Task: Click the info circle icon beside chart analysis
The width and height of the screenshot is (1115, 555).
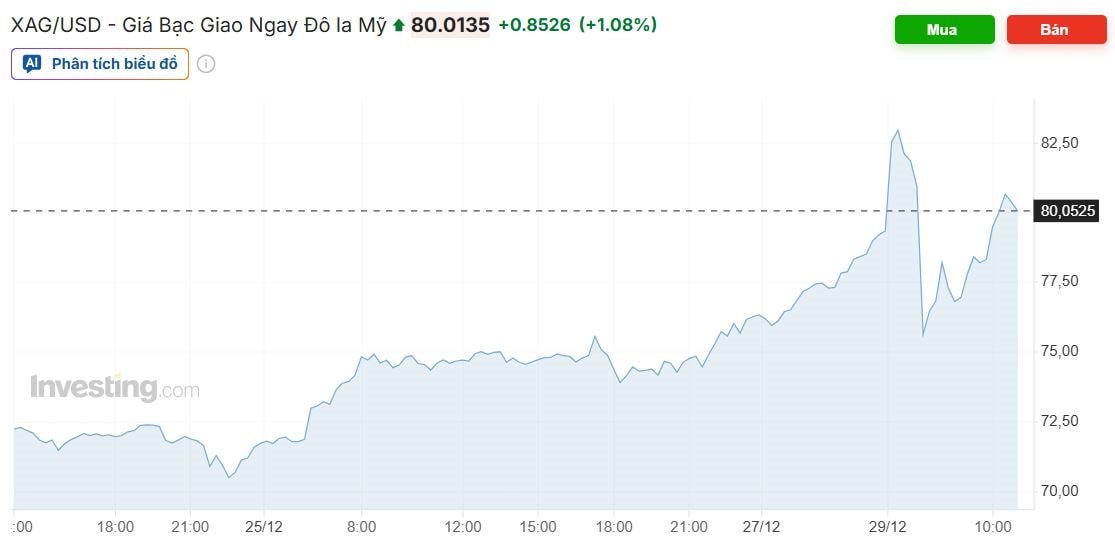Action: pyautogui.click(x=206, y=64)
